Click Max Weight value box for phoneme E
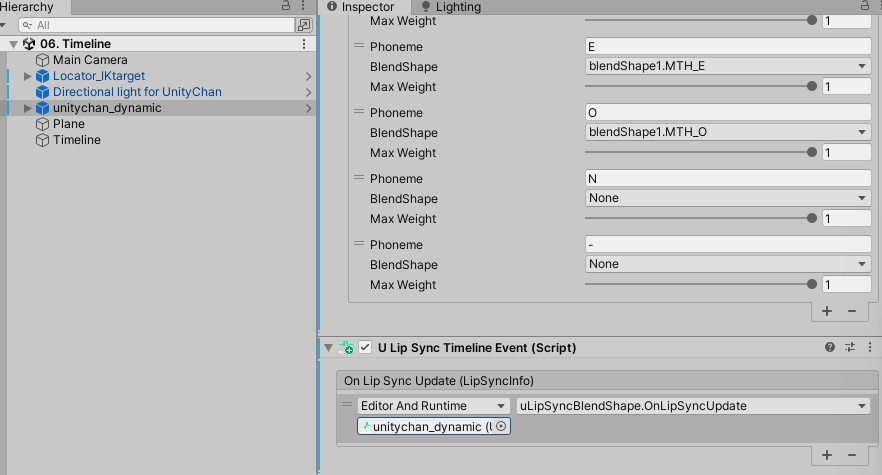The image size is (882, 475). click(847, 87)
